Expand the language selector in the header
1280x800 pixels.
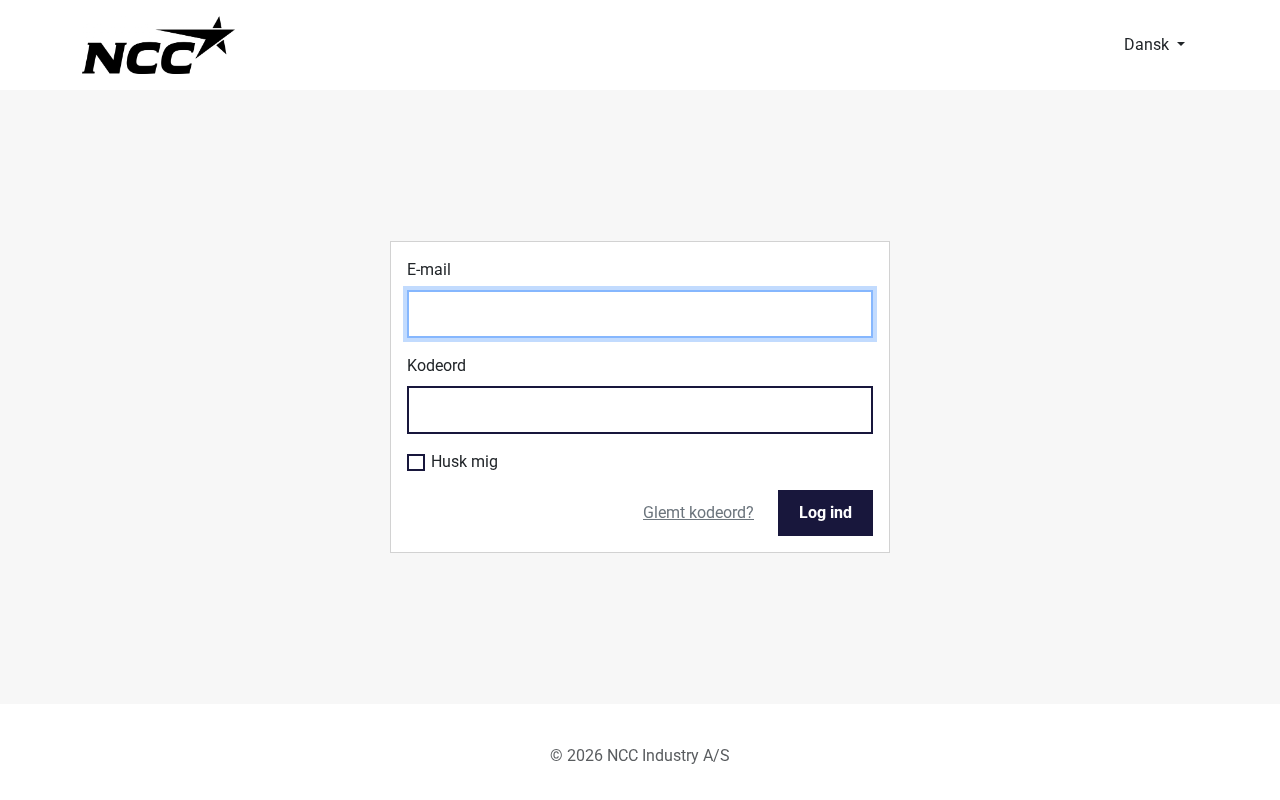(x=1153, y=44)
